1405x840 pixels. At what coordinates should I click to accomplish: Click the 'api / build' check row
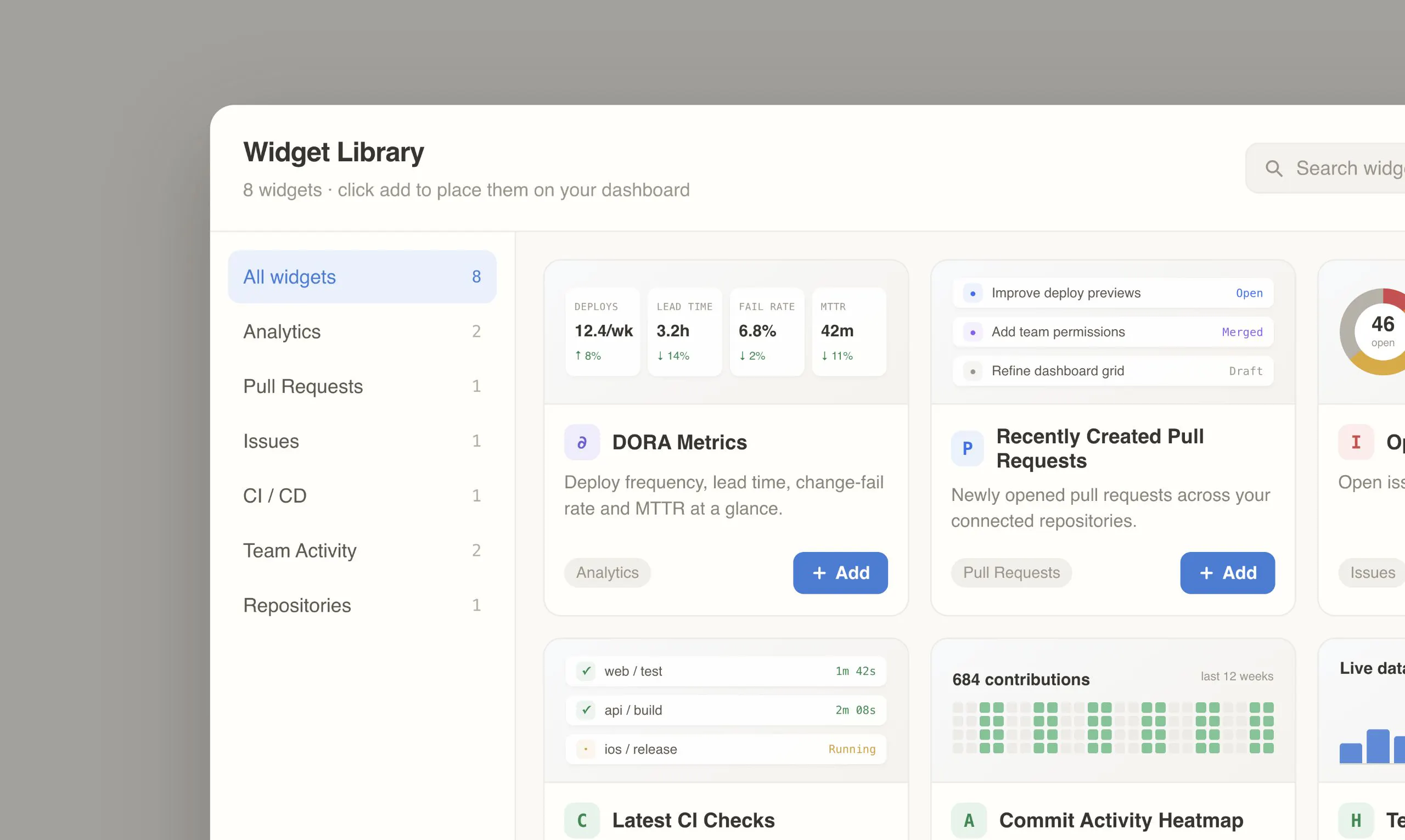[726, 711]
